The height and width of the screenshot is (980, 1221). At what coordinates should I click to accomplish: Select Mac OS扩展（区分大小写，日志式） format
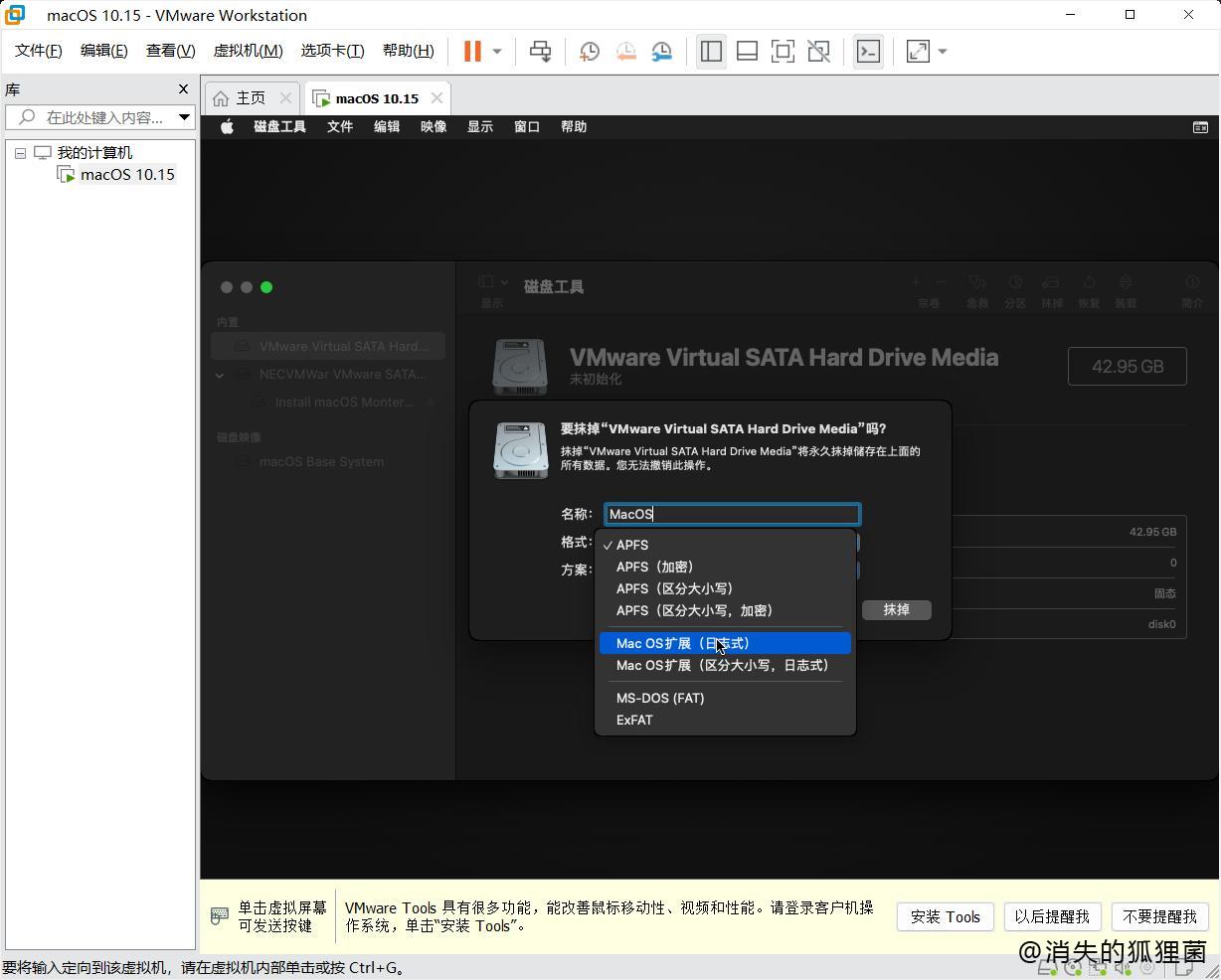click(725, 665)
